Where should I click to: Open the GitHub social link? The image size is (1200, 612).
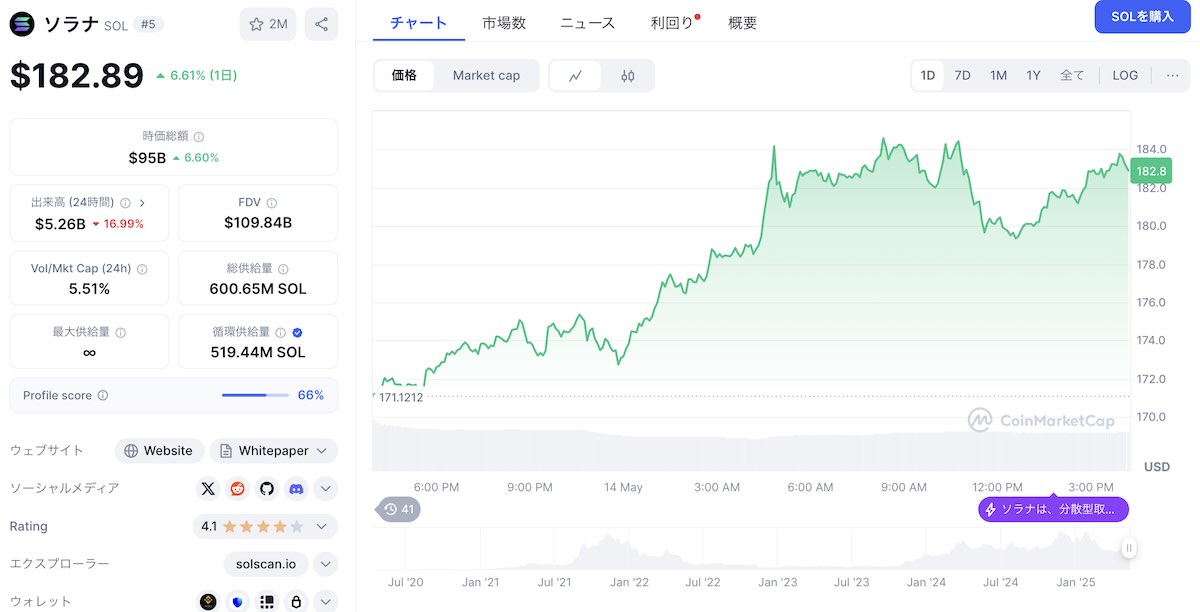pyautogui.click(x=266, y=489)
